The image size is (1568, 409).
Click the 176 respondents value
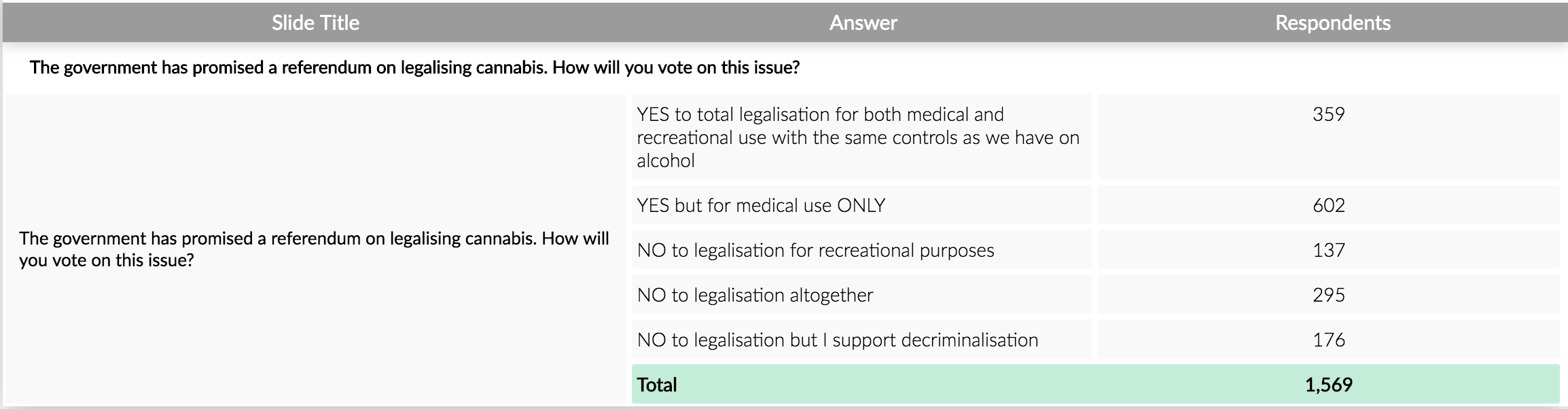(x=1328, y=340)
